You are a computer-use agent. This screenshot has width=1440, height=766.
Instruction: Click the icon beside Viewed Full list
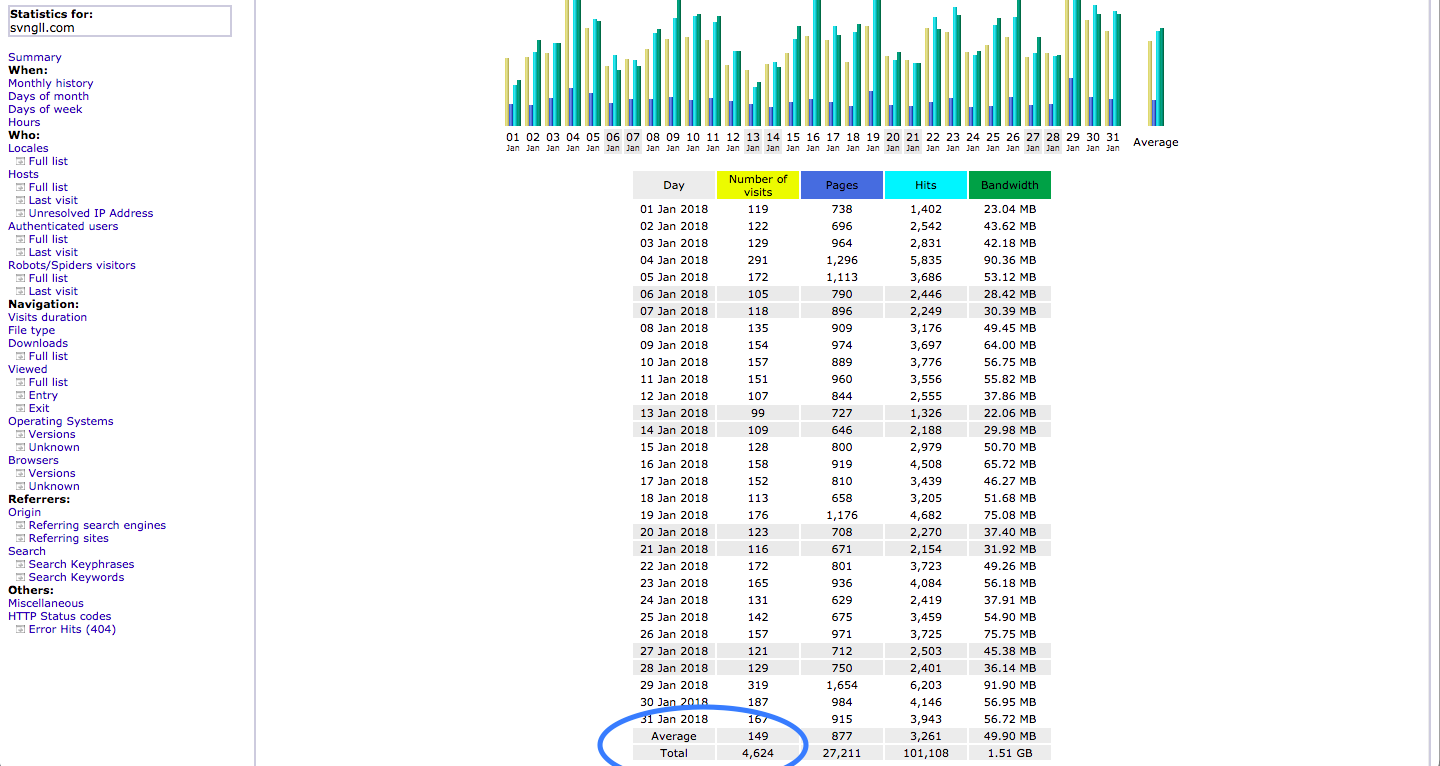[21, 382]
